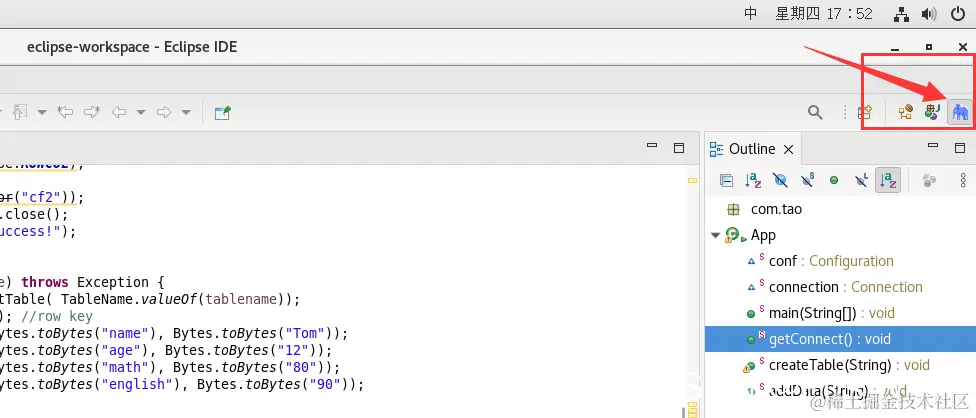976x418 pixels.
Task: Click the previous annotation toolbar icon
Action: click(x=20, y=113)
